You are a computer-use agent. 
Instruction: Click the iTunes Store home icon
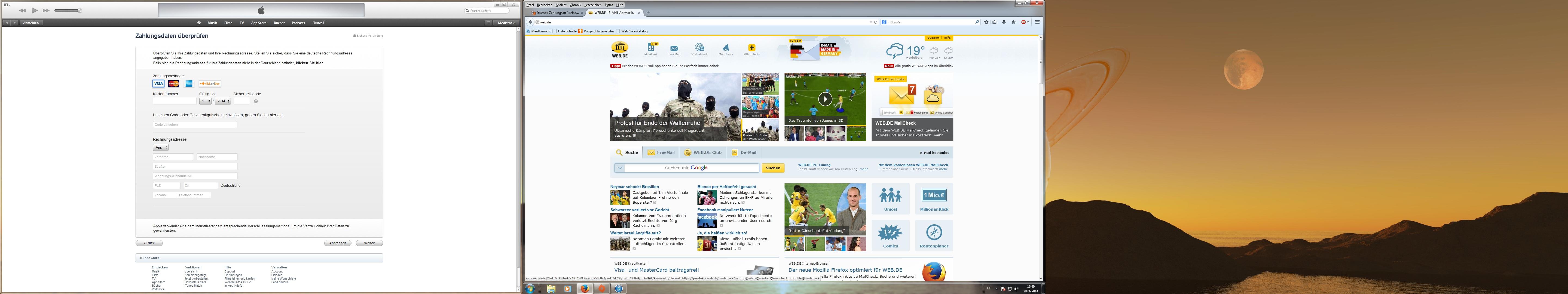(198, 23)
